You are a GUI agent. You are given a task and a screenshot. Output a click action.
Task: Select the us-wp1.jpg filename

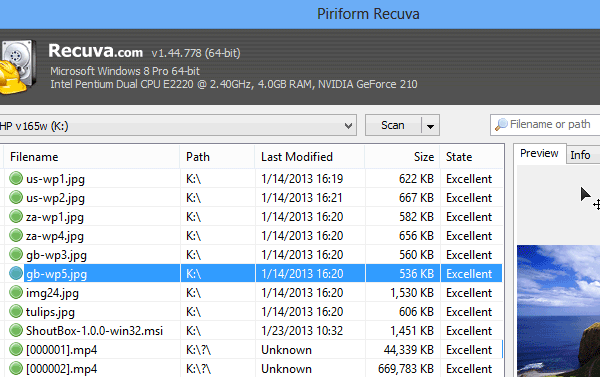(x=55, y=179)
